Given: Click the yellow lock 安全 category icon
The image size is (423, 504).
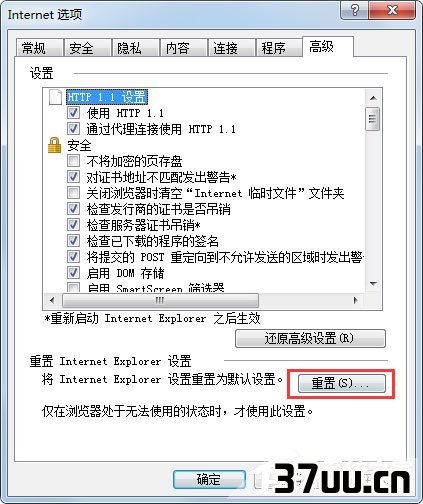Looking at the screenshot, I should [54, 146].
